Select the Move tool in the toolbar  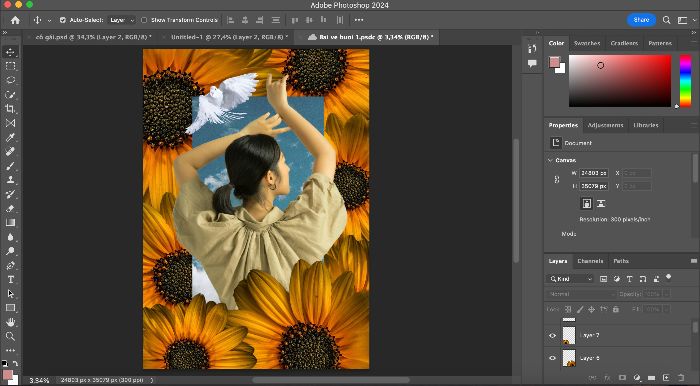pos(10,52)
